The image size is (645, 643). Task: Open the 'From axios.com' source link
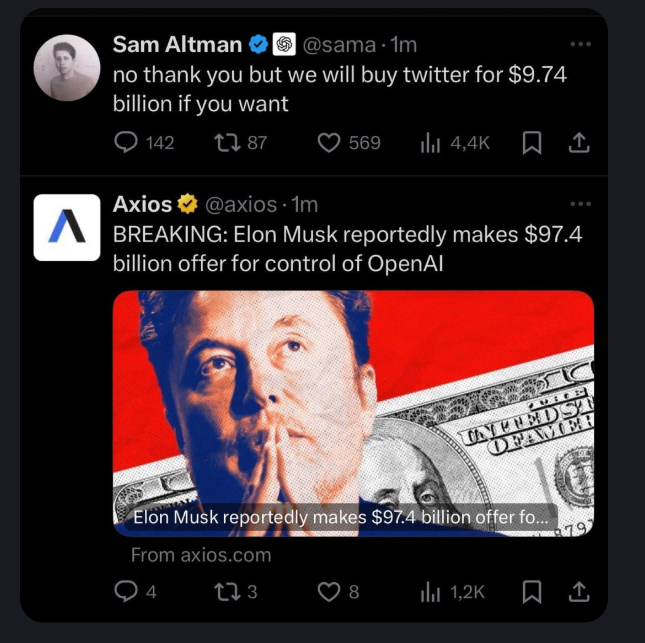click(200, 554)
